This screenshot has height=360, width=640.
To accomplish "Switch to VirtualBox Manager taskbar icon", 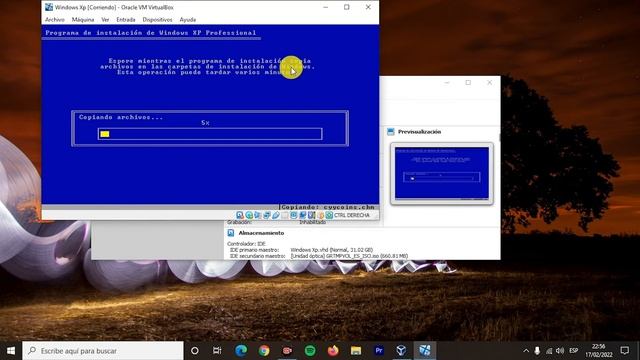I will [402, 351].
